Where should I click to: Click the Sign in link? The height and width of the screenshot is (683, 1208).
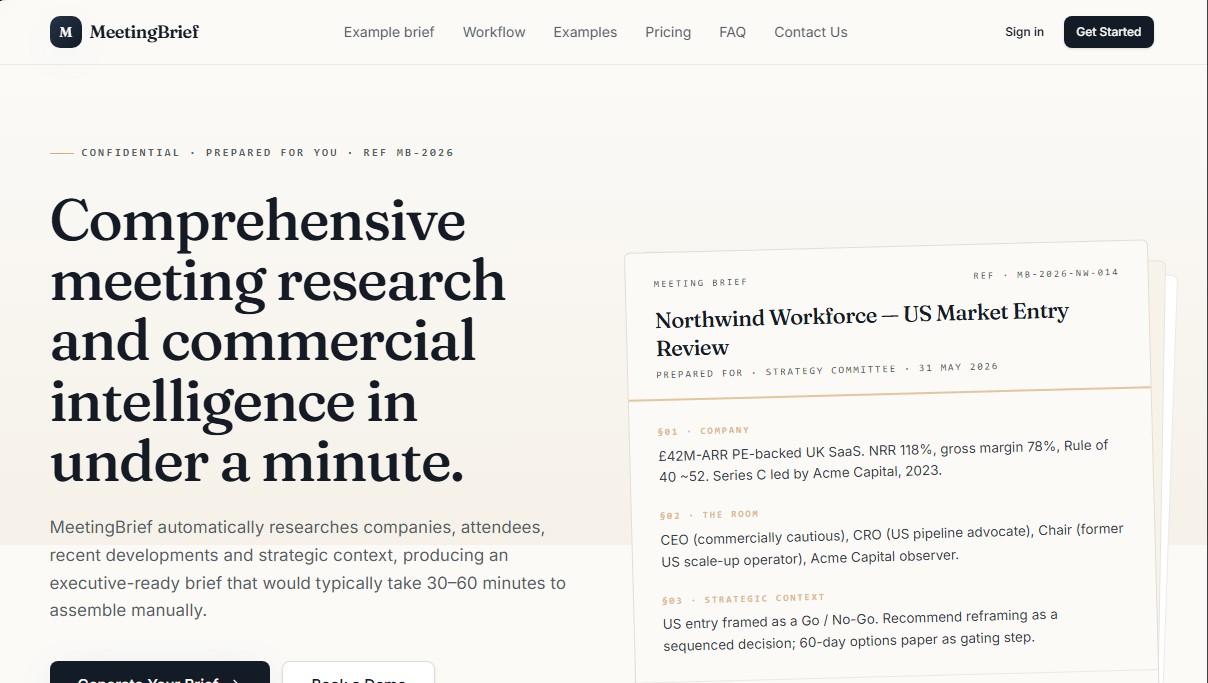pos(1024,32)
